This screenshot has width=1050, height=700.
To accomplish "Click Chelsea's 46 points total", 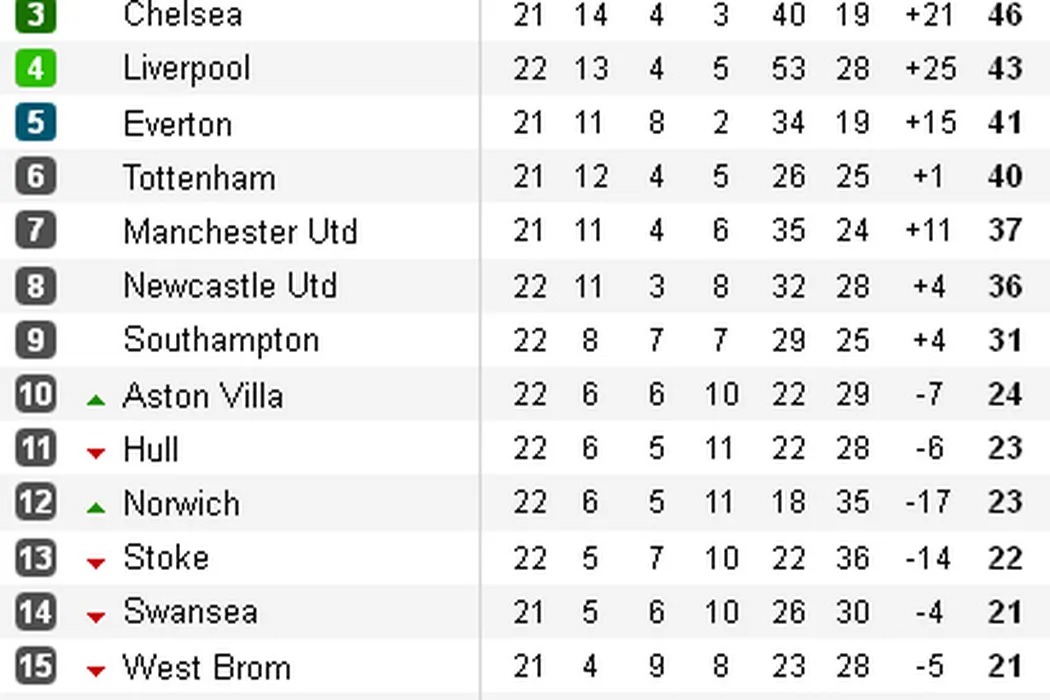I will pos(1004,15).
